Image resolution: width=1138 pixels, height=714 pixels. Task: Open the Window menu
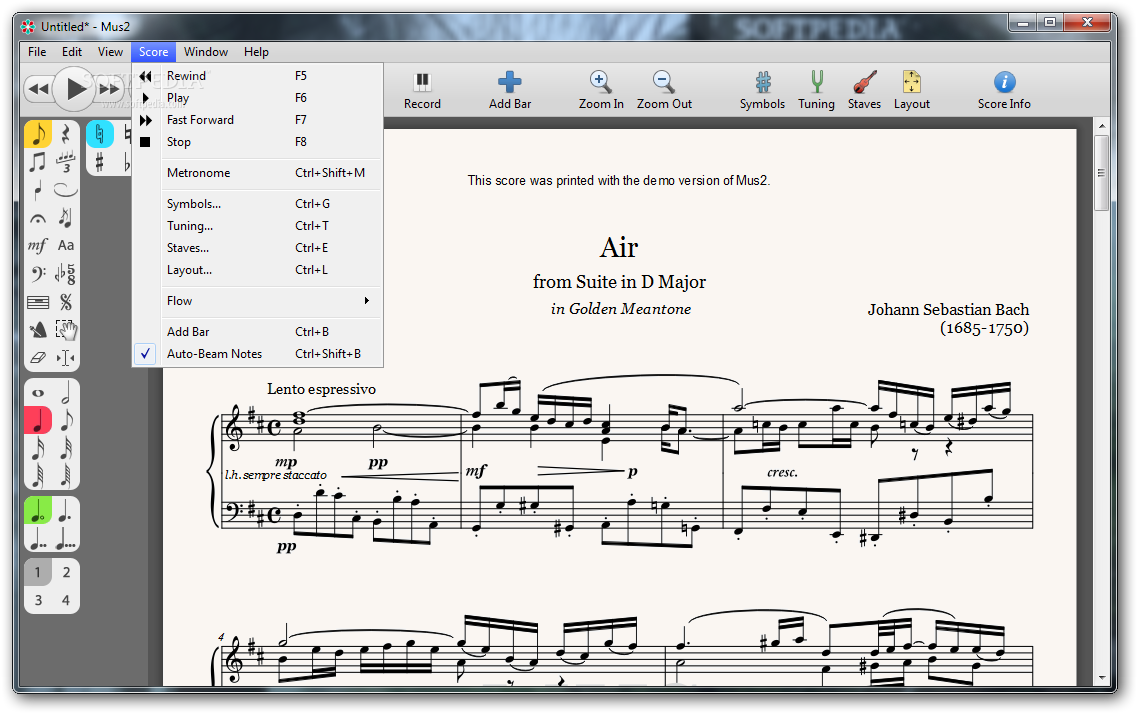pyautogui.click(x=205, y=52)
